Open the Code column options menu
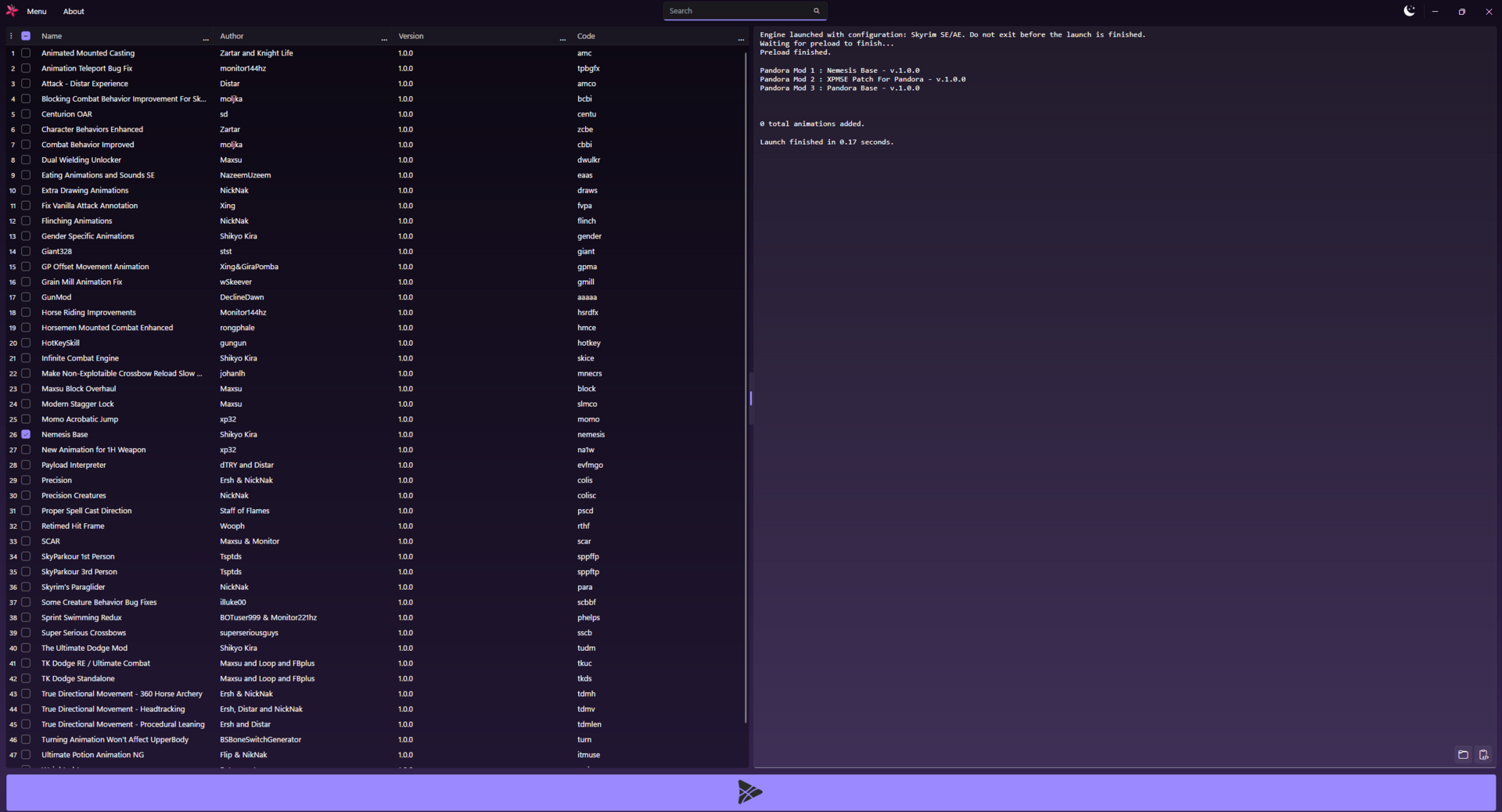This screenshot has height=812, width=1502. [741, 38]
